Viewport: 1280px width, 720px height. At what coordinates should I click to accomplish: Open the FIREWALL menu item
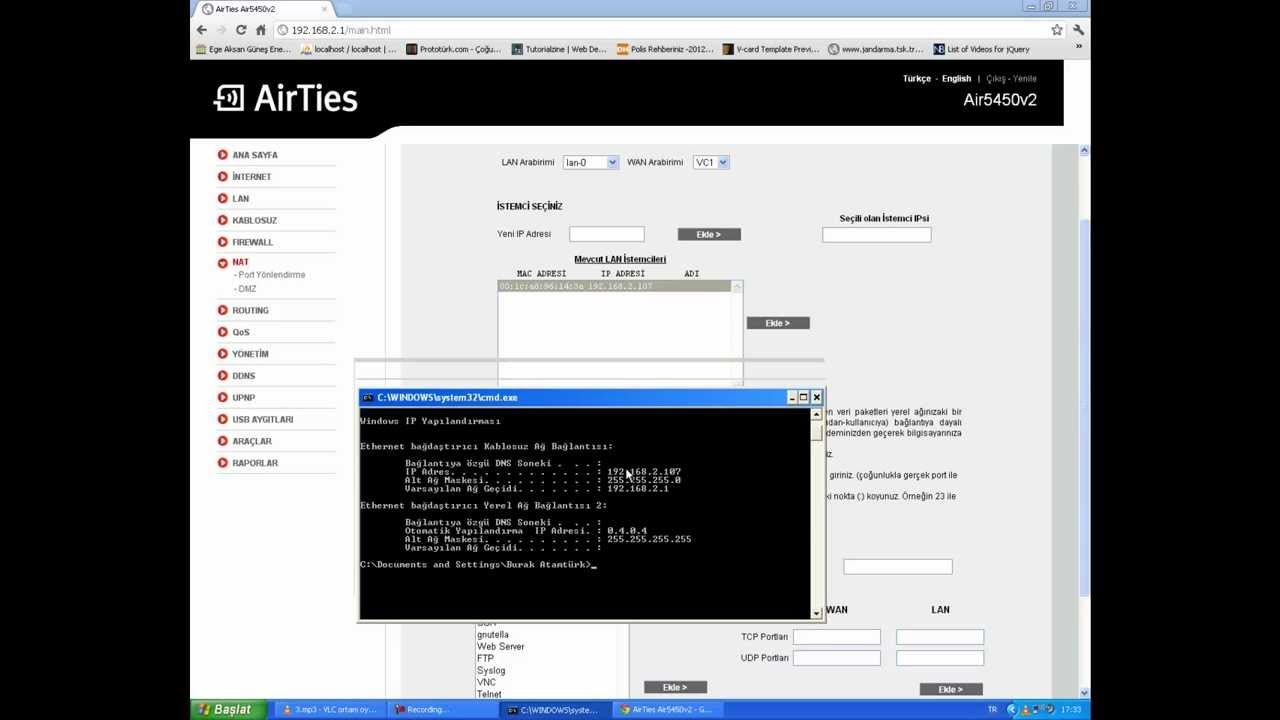coord(252,242)
